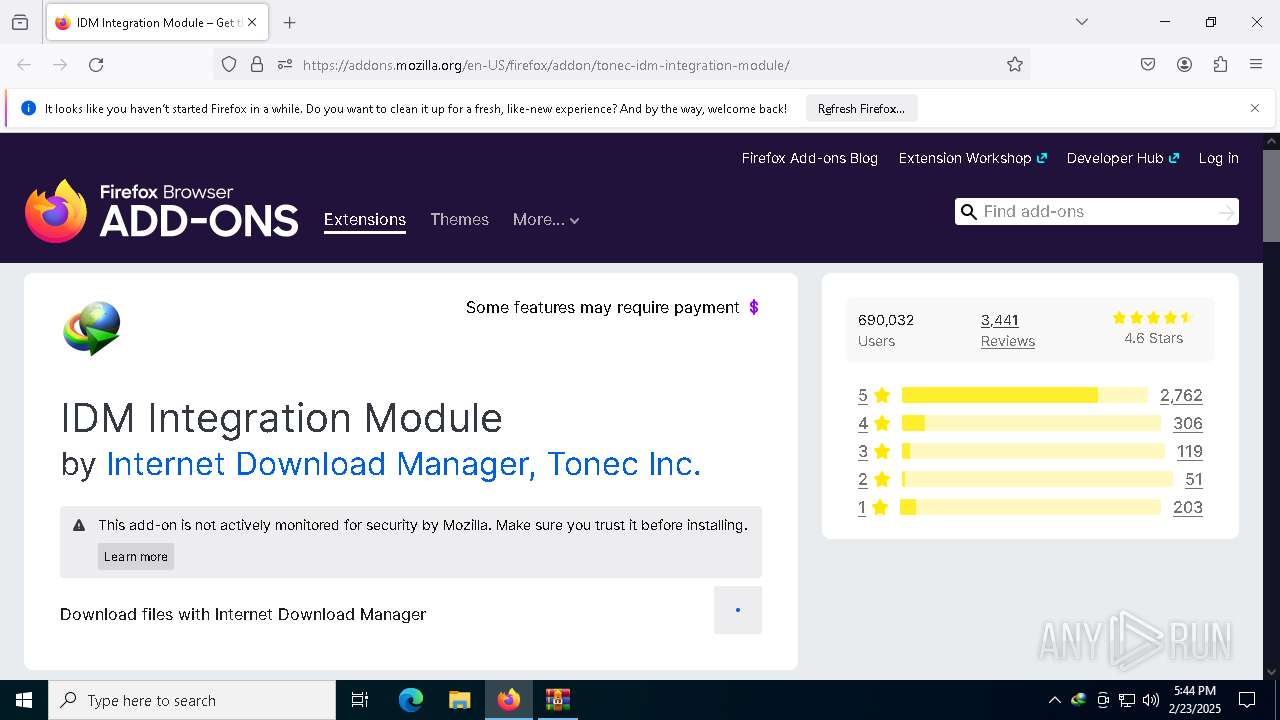The height and width of the screenshot is (720, 1280).
Task: Open the 2,762 five-star reviews count
Action: coord(1181,395)
